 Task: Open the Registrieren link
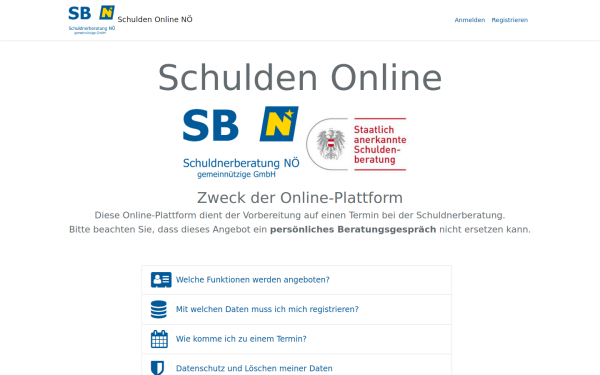(x=509, y=20)
